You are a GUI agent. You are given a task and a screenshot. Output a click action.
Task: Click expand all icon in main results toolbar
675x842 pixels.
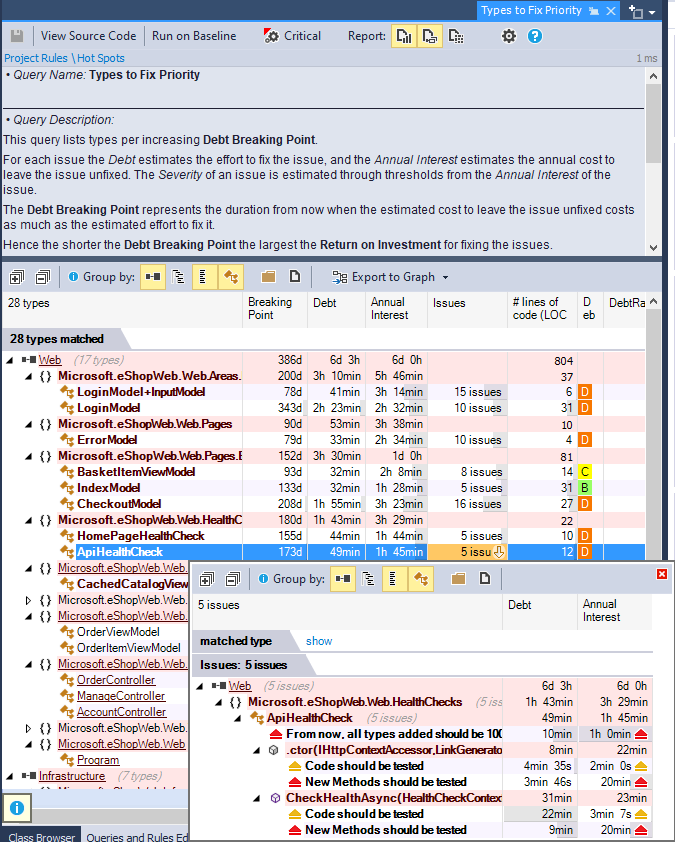(x=17, y=277)
